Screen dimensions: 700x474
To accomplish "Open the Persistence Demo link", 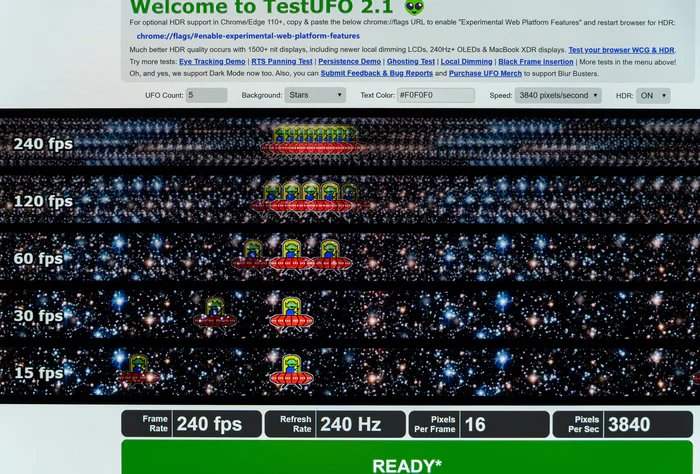I will (350, 62).
